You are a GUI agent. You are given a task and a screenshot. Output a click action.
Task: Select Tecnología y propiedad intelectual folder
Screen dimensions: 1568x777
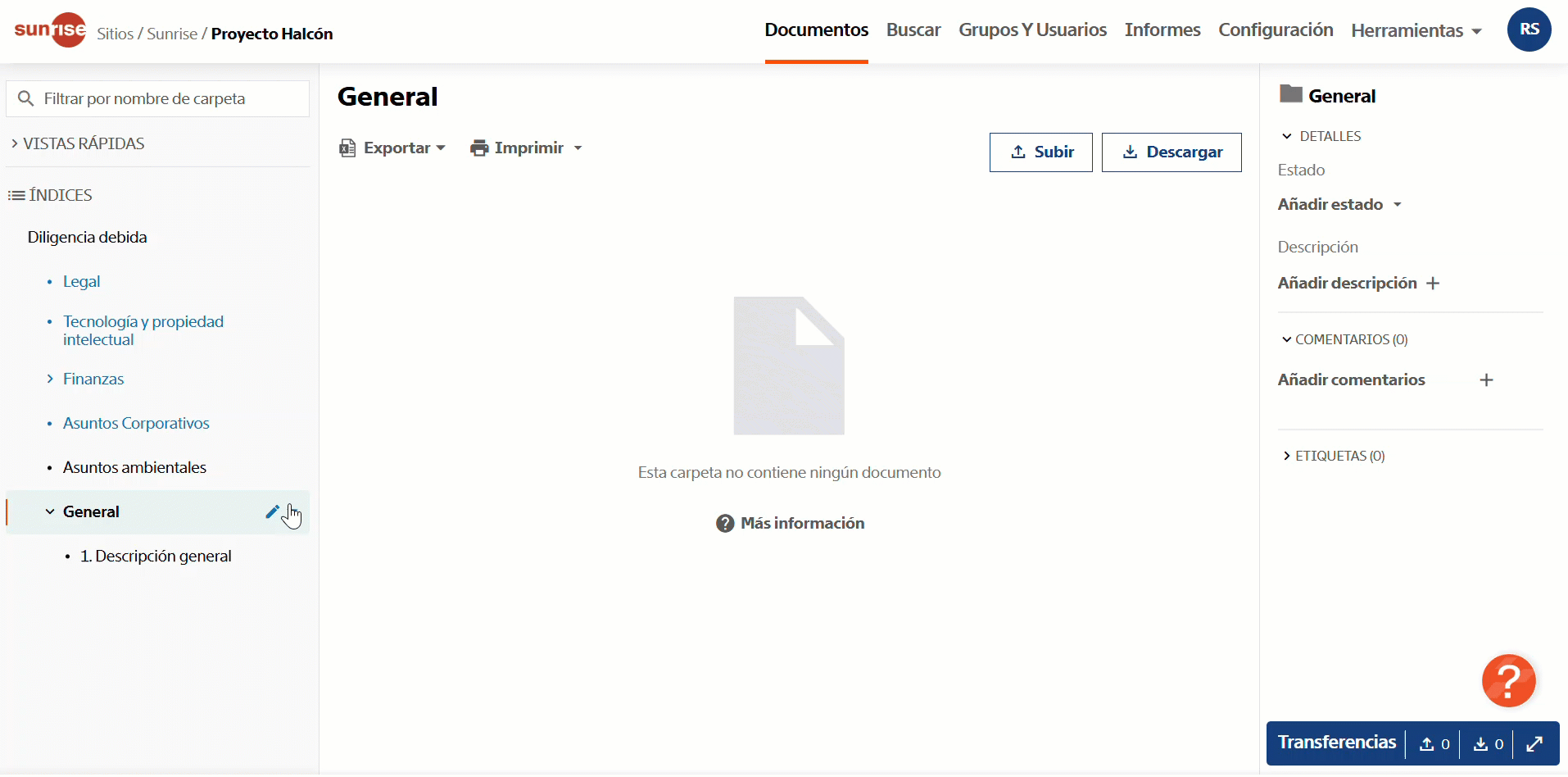(x=143, y=330)
